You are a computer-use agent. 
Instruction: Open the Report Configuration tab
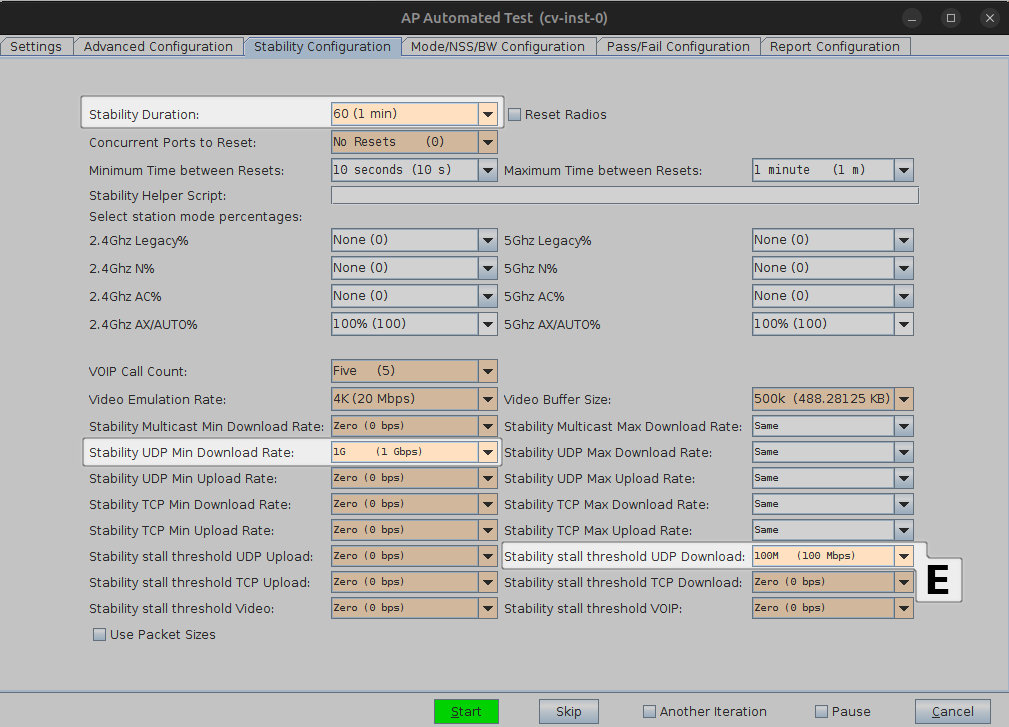[834, 47]
